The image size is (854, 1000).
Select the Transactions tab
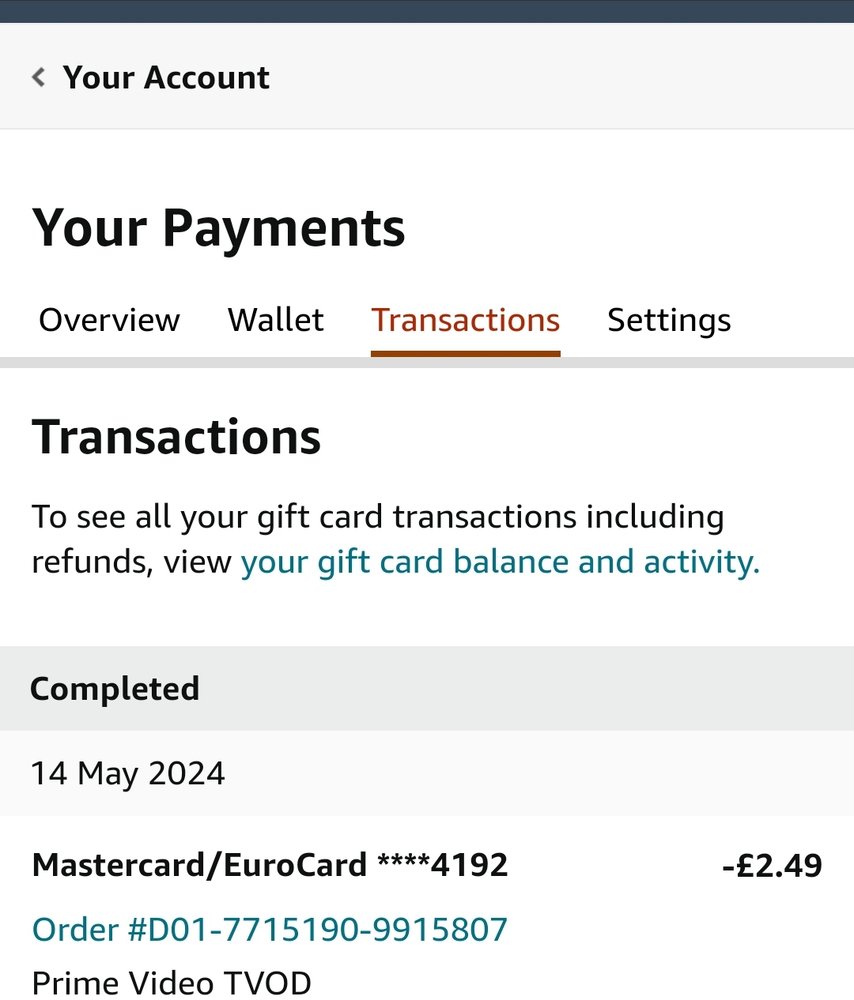pos(466,320)
